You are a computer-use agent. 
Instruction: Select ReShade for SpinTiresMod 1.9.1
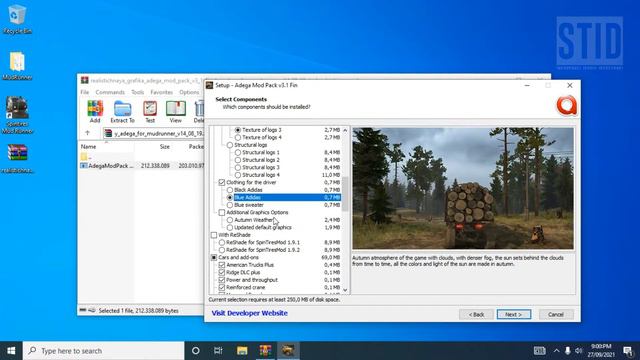(x=222, y=242)
